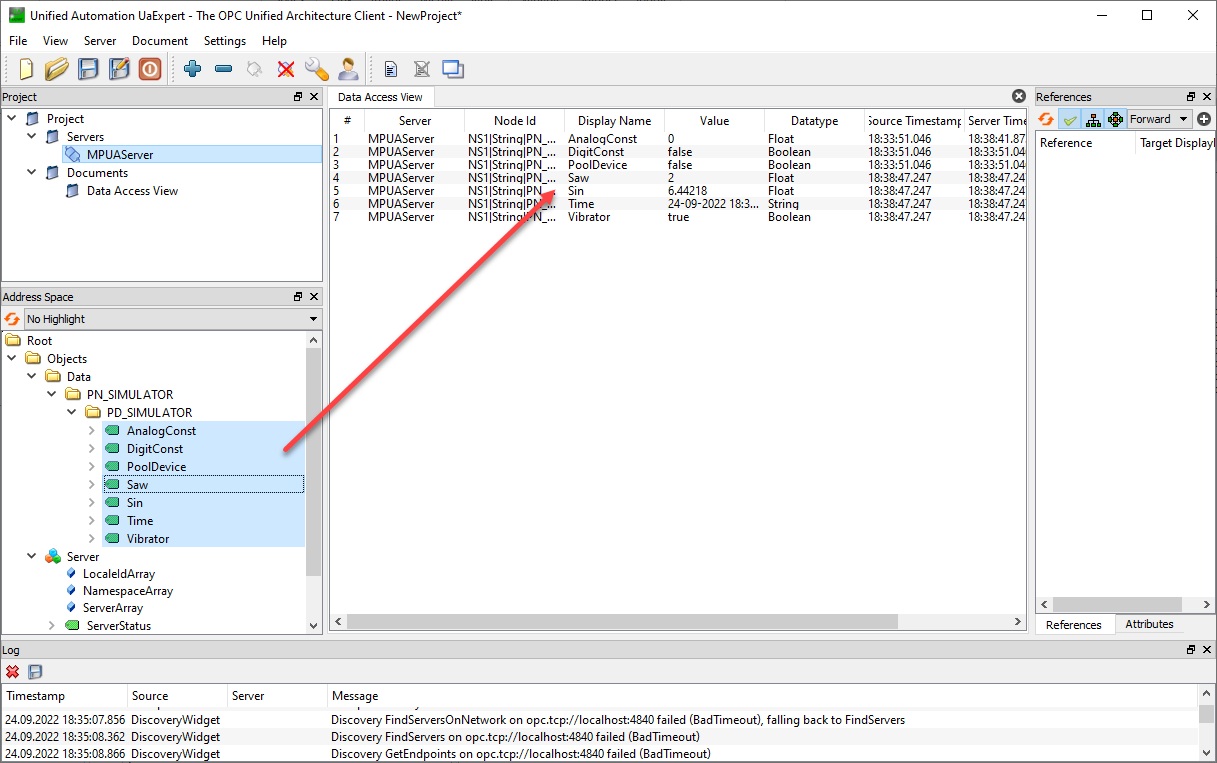Image resolution: width=1217 pixels, height=763 pixels.
Task: Remove server with the blue minus icon
Action: [x=224, y=69]
